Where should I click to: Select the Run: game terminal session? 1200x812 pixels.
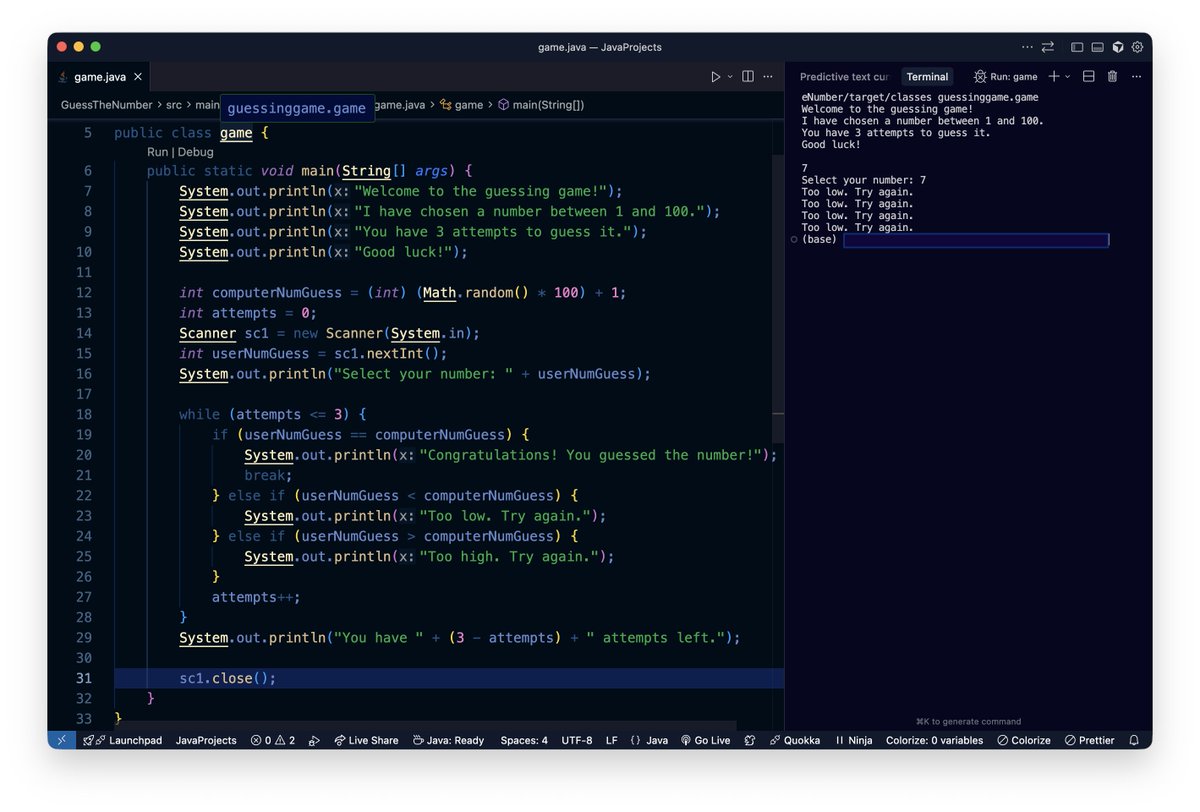point(1005,76)
